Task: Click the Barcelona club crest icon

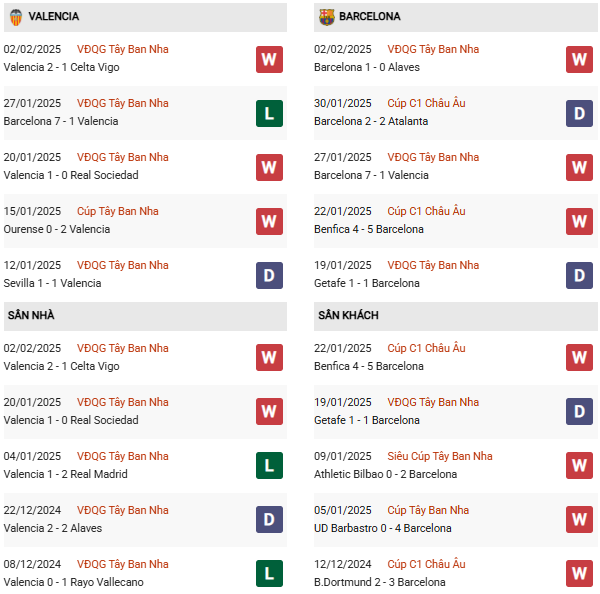Action: [x=326, y=17]
